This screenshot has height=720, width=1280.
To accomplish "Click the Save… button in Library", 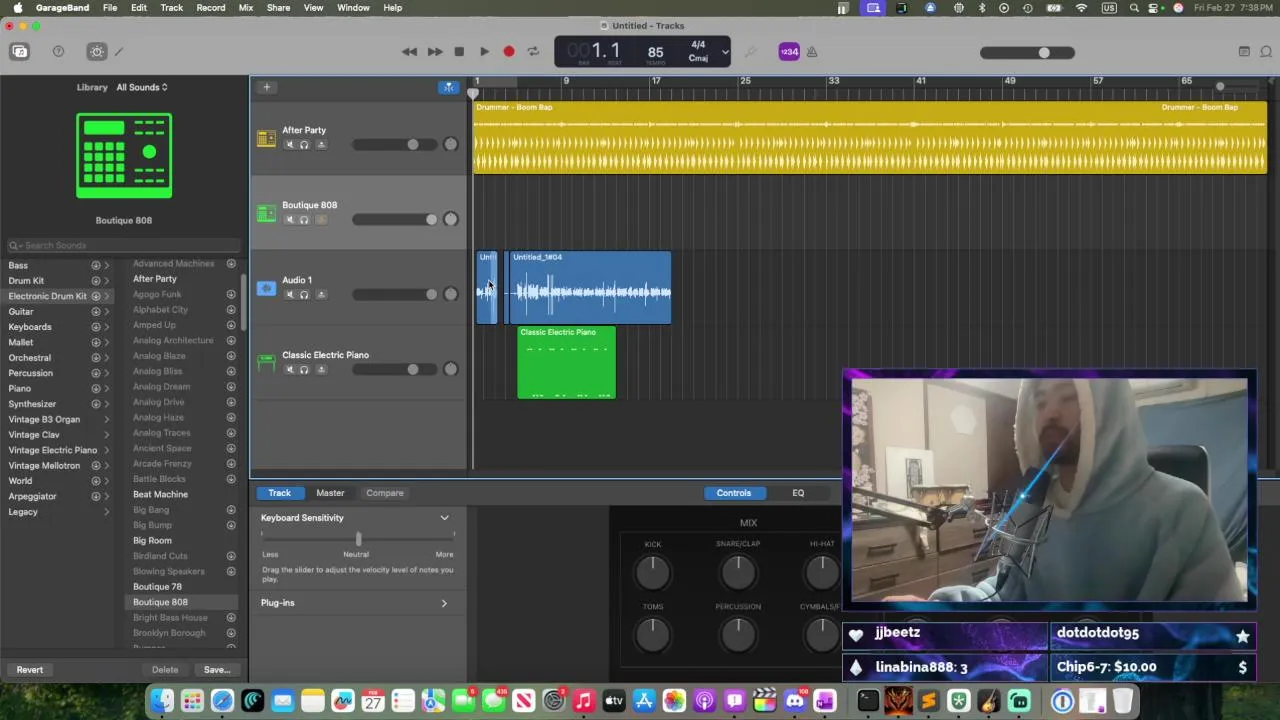I will pyautogui.click(x=217, y=670).
